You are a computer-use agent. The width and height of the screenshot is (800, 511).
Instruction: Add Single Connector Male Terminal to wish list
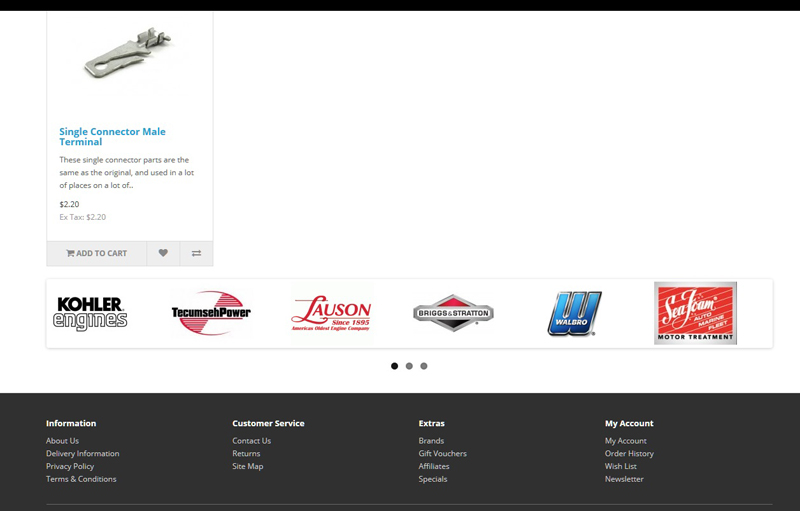pyautogui.click(x=163, y=253)
